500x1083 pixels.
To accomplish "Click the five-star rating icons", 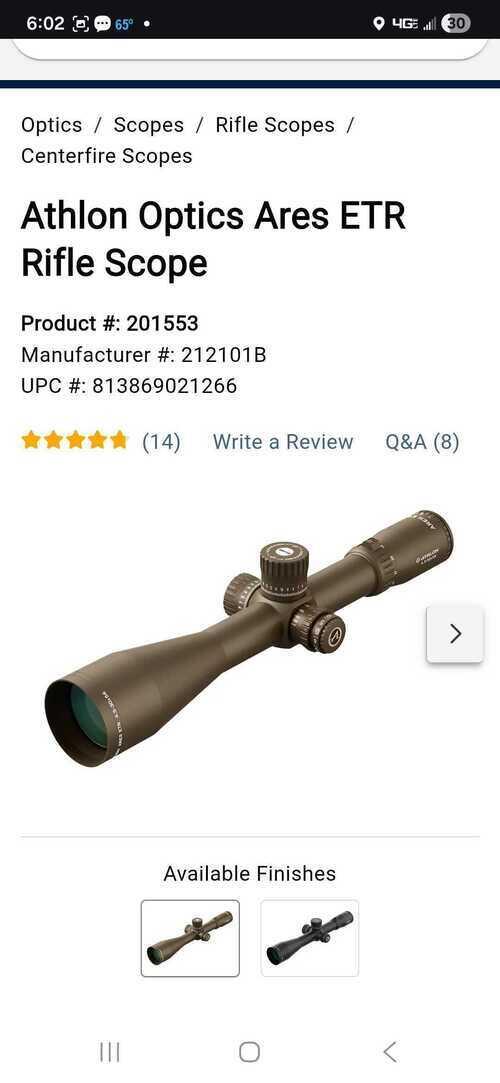I will (x=75, y=441).
